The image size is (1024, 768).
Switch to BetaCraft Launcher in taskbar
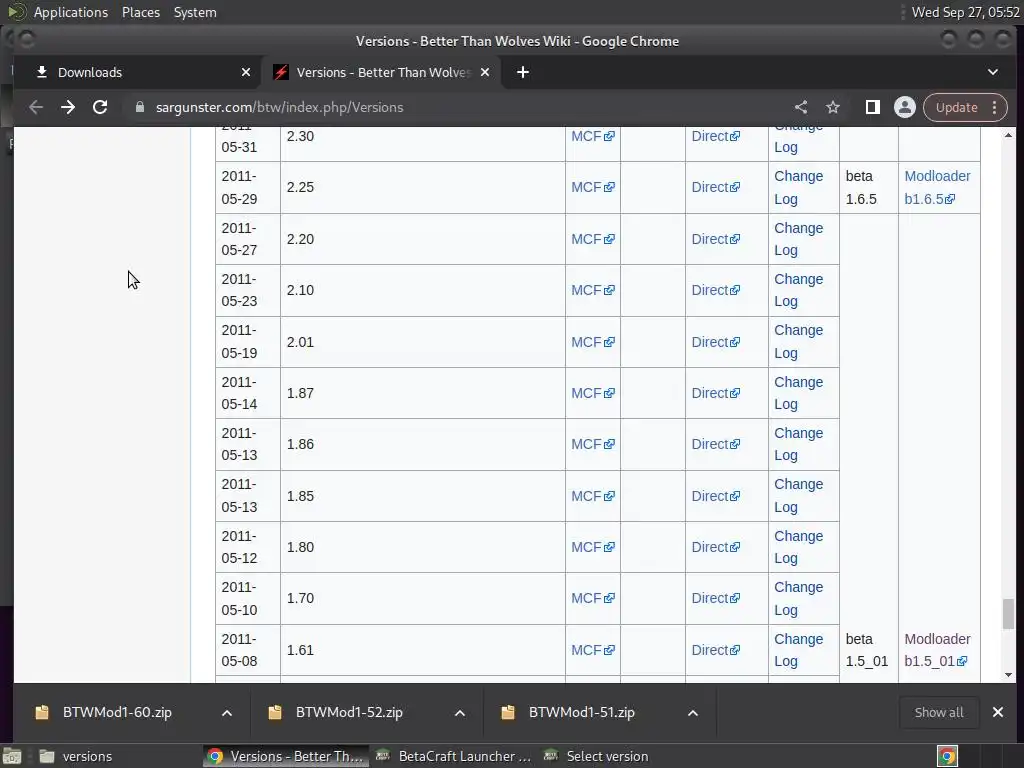453,756
